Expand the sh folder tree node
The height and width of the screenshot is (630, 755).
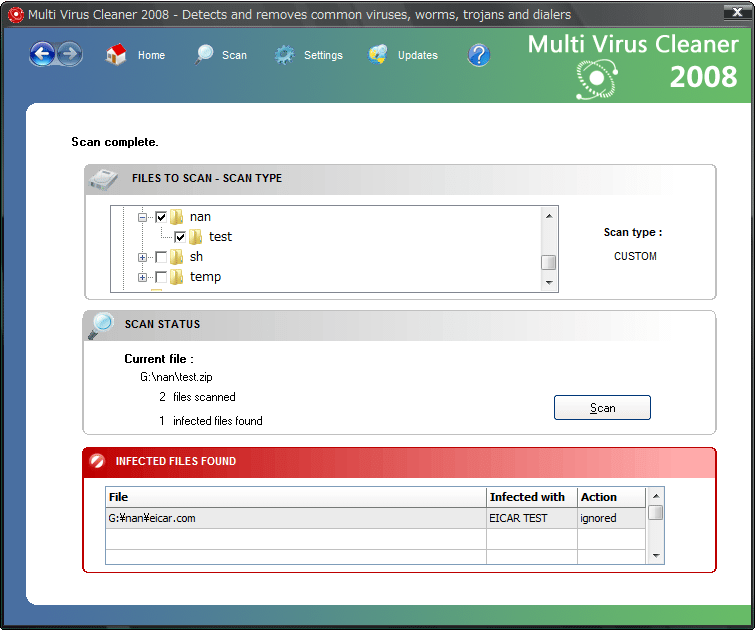142,257
